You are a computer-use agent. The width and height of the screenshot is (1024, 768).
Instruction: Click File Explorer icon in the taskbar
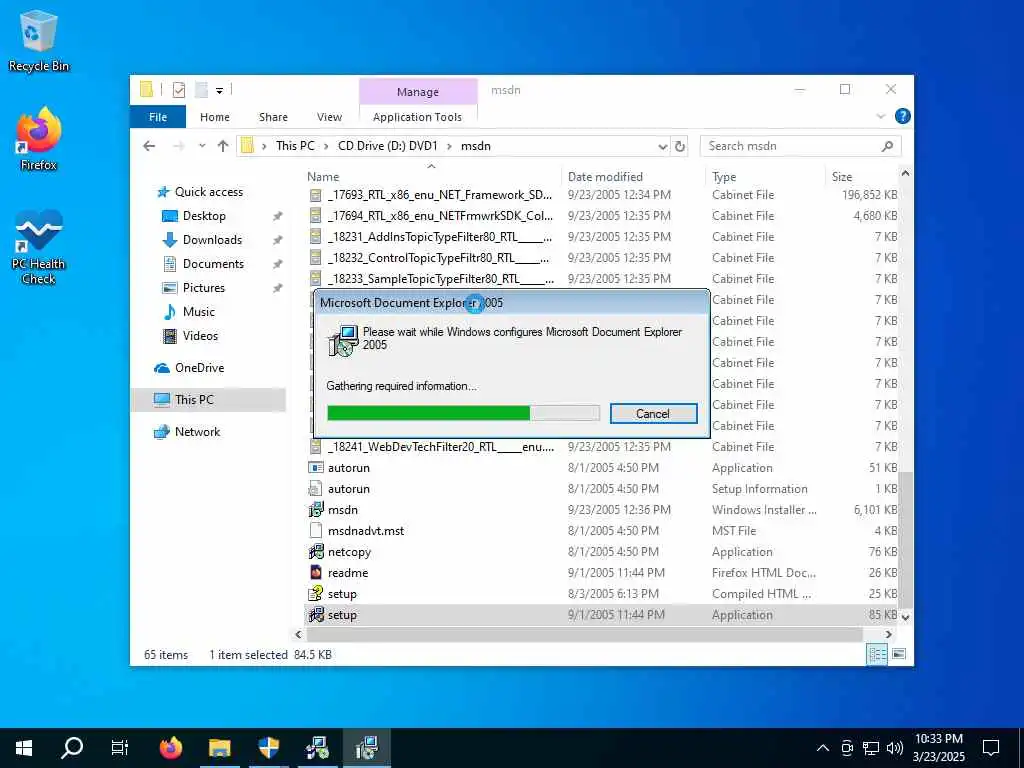pyautogui.click(x=219, y=748)
